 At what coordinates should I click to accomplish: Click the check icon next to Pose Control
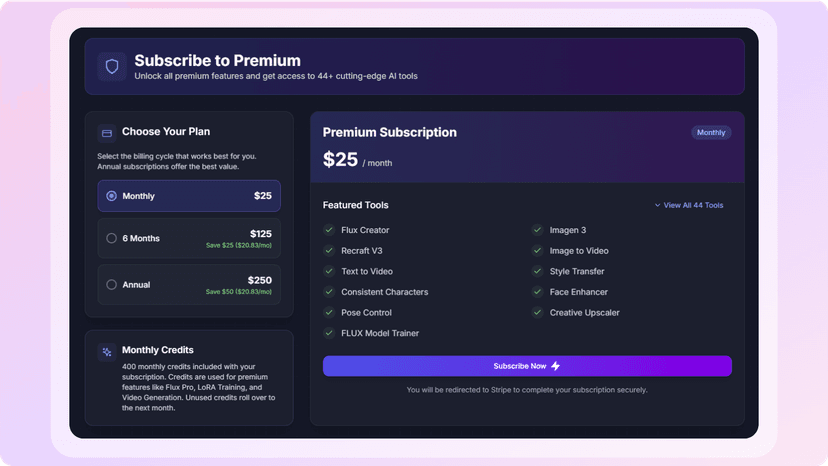pyautogui.click(x=329, y=312)
